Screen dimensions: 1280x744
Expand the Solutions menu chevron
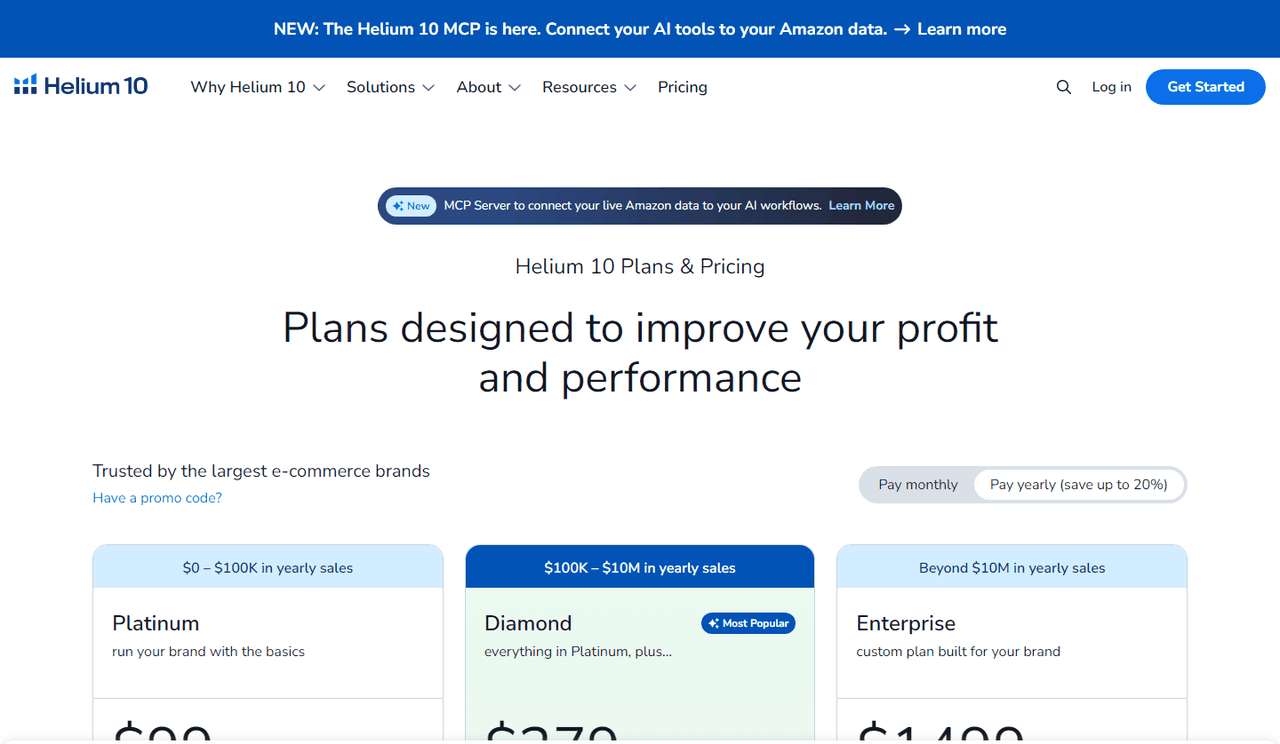tap(428, 88)
